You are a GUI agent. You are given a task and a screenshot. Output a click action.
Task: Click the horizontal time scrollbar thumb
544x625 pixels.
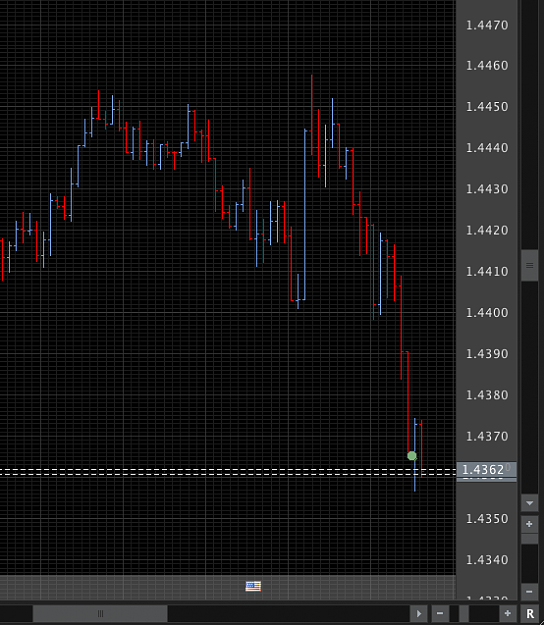click(100, 613)
